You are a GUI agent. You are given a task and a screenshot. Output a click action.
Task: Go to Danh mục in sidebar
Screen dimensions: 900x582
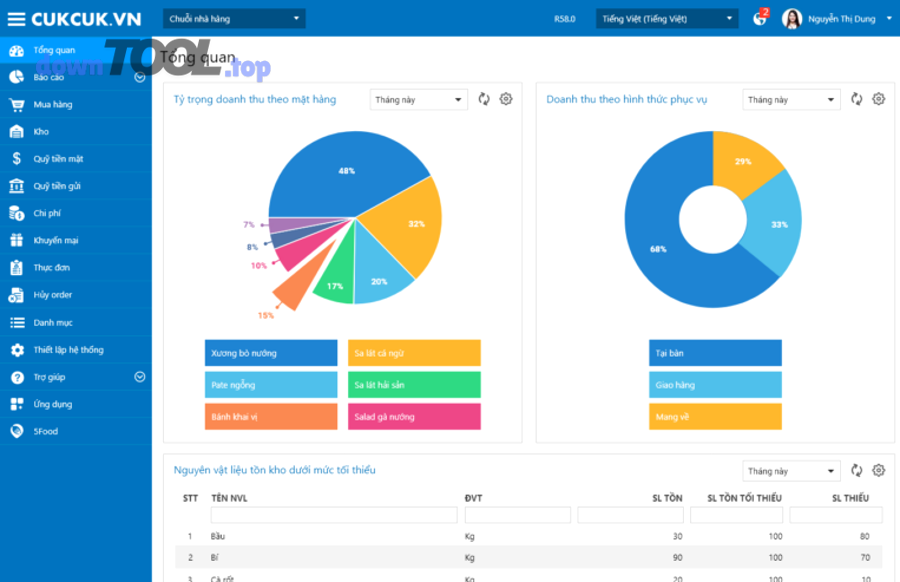coord(52,323)
